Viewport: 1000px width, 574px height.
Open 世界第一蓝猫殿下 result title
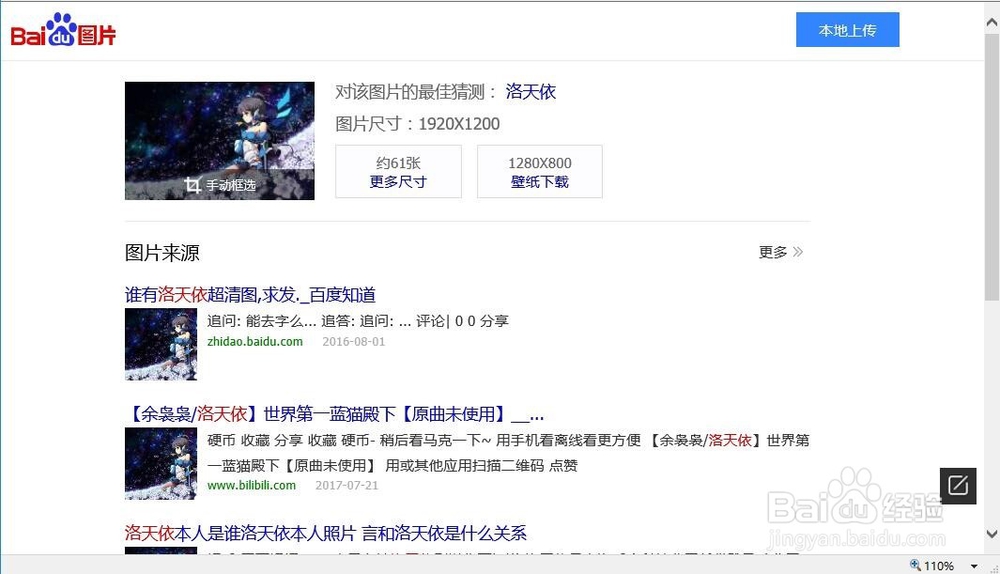(337, 415)
